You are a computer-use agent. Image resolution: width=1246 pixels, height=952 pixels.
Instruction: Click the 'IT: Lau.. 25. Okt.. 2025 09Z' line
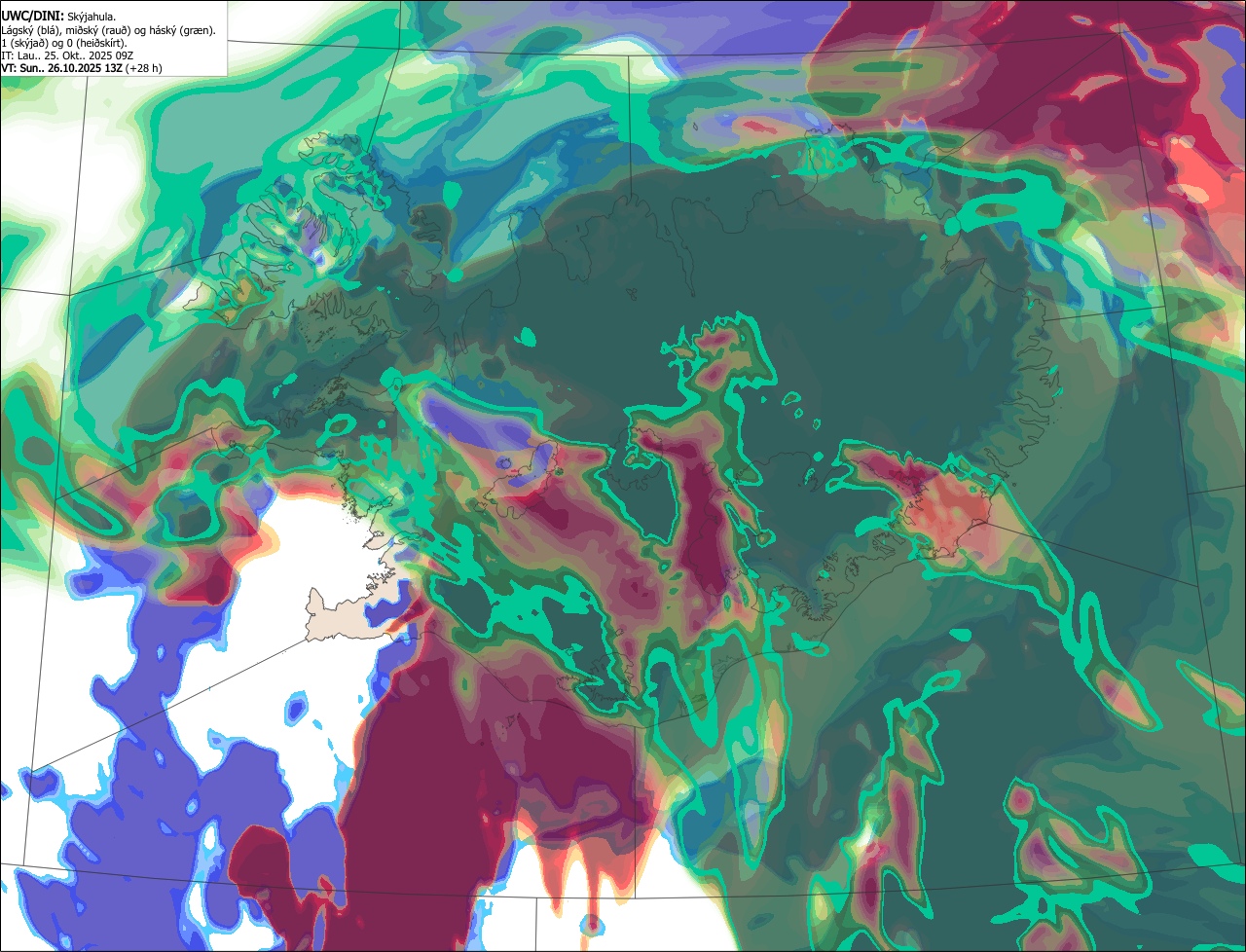(x=67, y=56)
